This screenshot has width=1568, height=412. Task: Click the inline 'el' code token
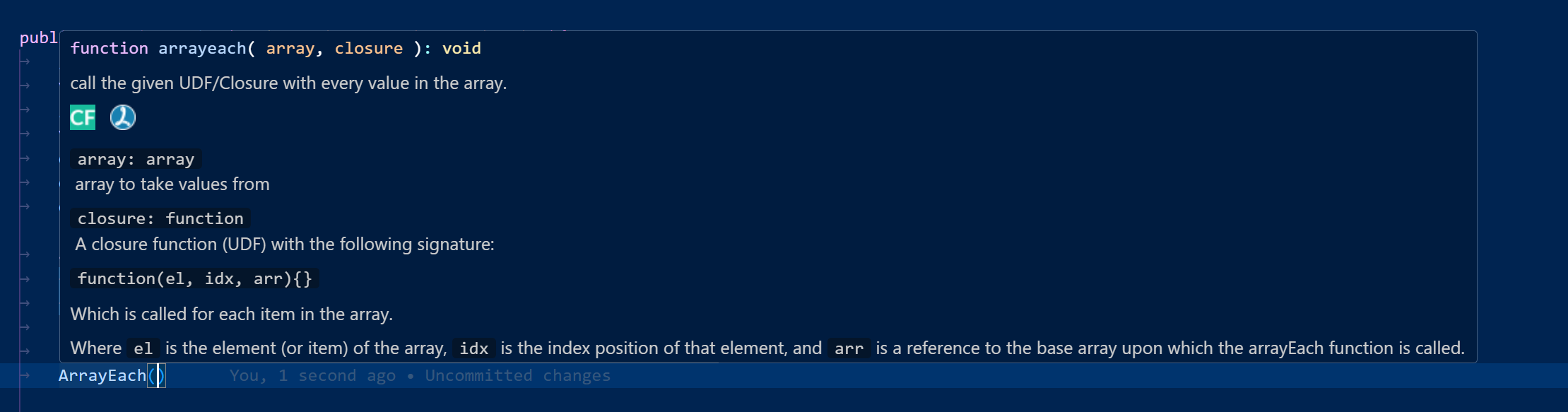(143, 349)
